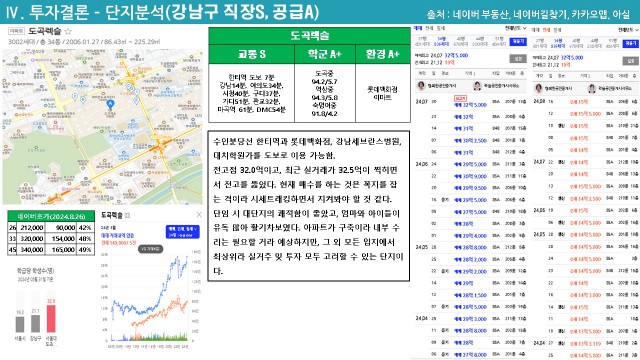Click the 교통 S header cell
640x360 pixels.
click(x=251, y=54)
